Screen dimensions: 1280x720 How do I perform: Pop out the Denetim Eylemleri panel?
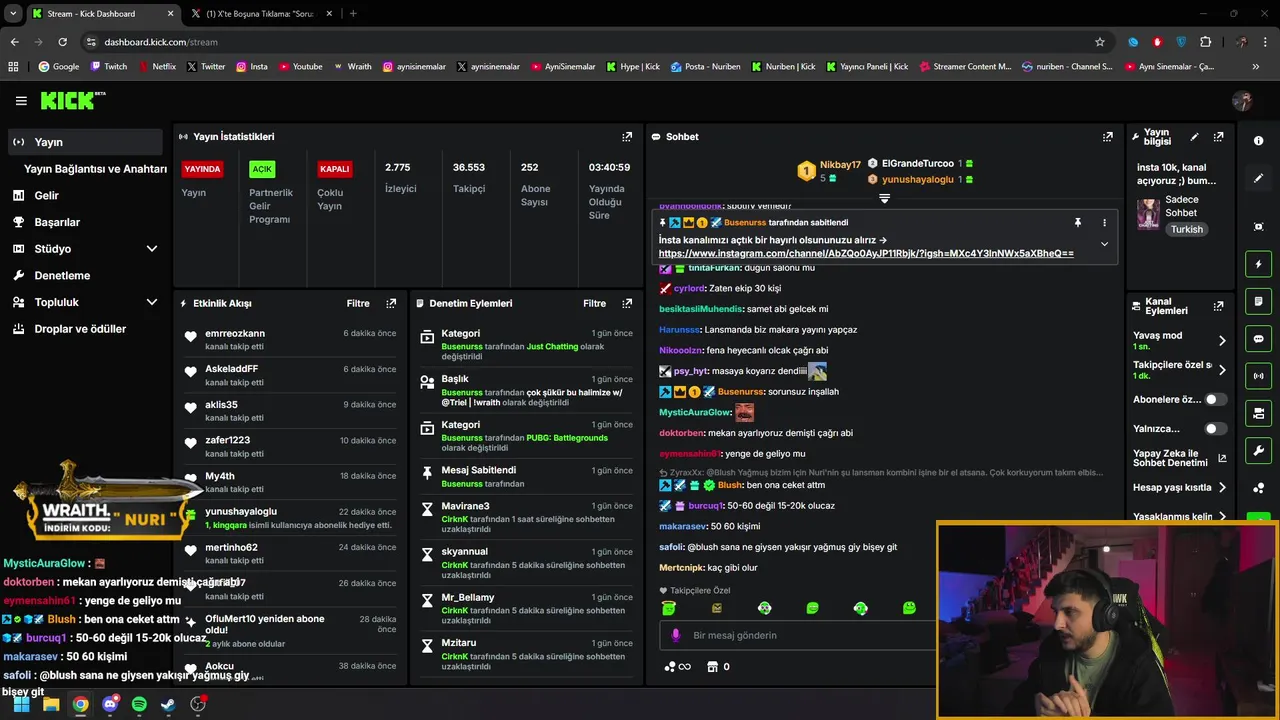pyautogui.click(x=627, y=303)
